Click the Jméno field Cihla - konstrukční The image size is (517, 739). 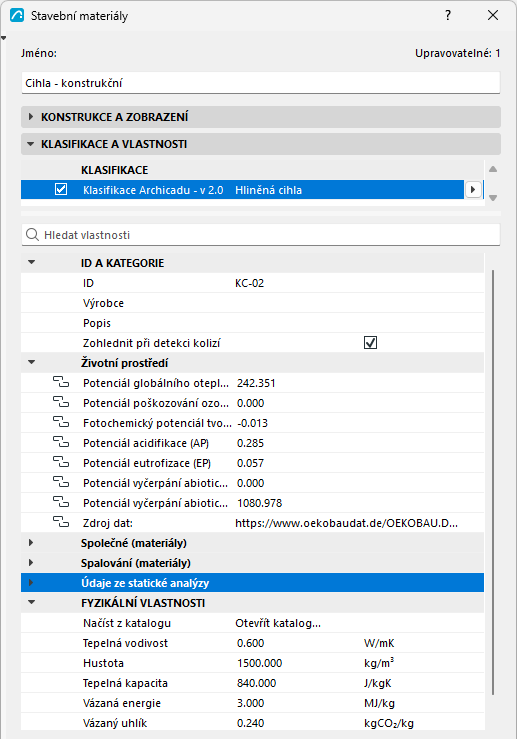261,83
